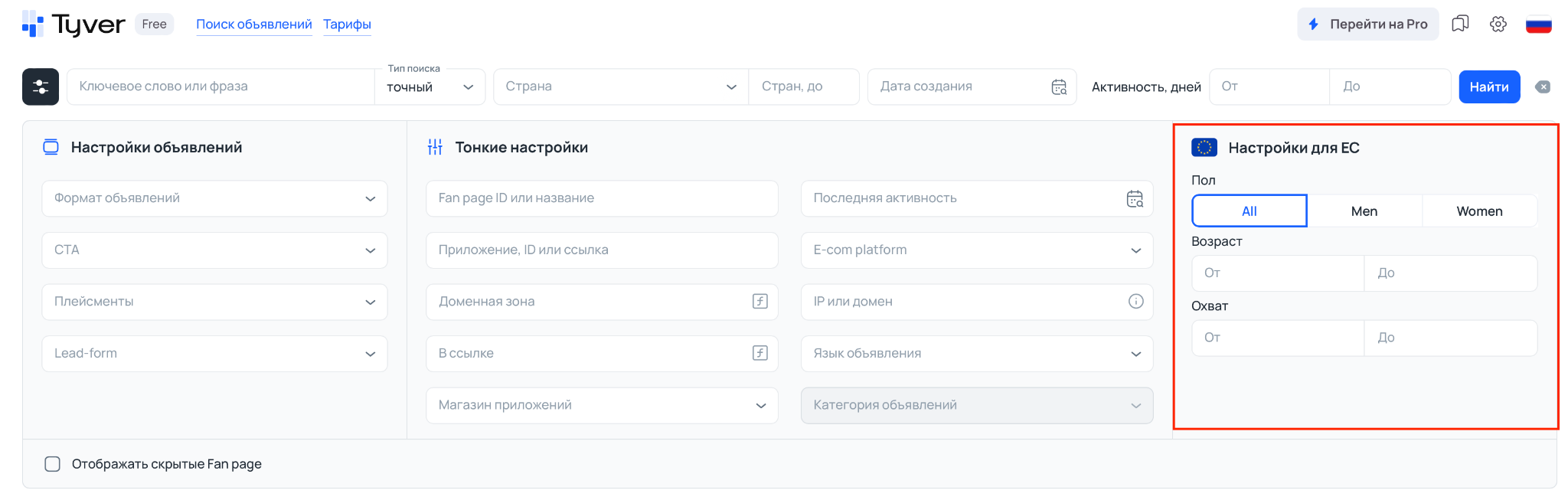
Task: Expand Плейсменты dropdown
Action: pyautogui.click(x=214, y=302)
